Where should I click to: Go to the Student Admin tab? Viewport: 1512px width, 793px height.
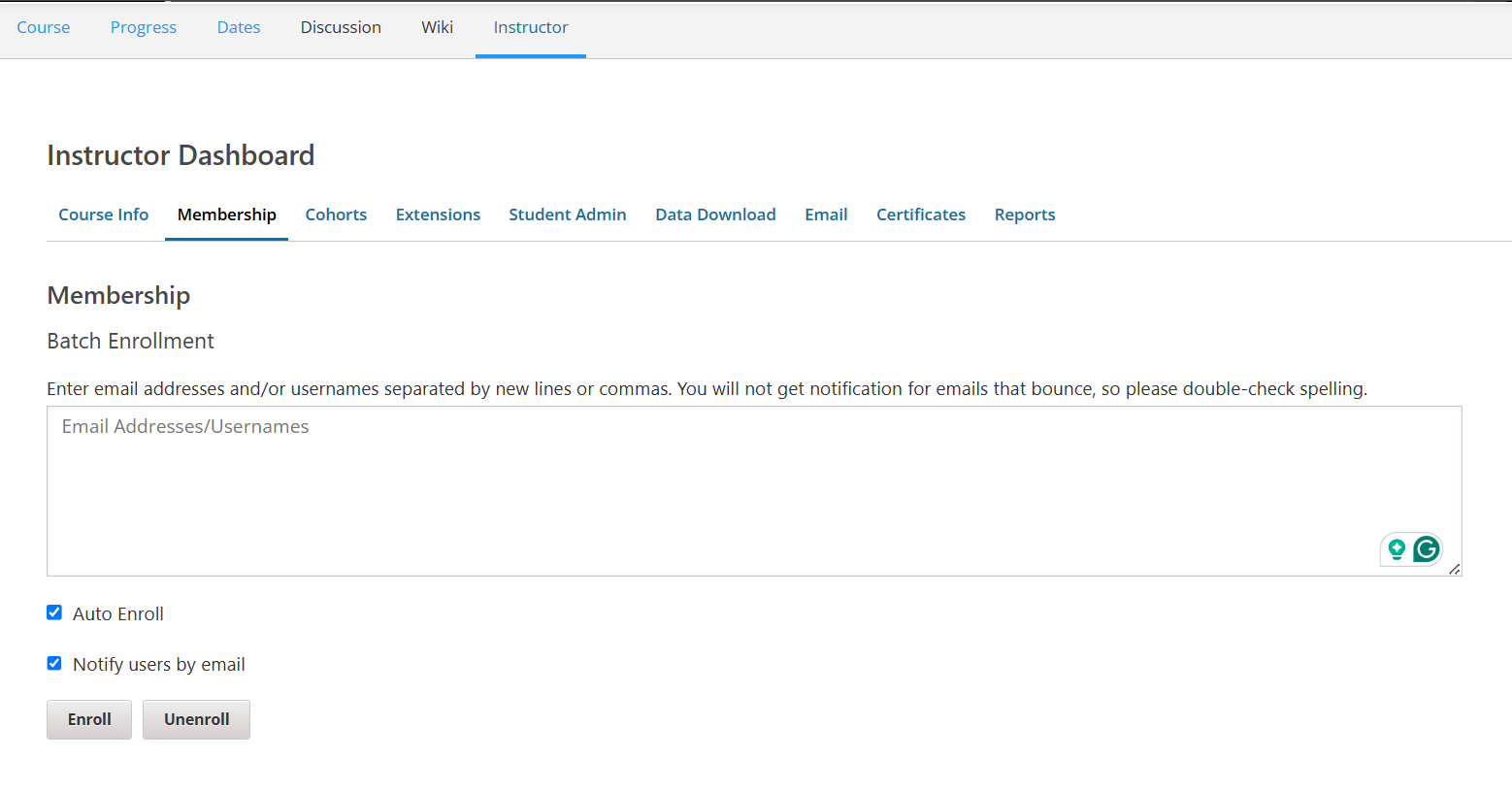click(x=567, y=215)
